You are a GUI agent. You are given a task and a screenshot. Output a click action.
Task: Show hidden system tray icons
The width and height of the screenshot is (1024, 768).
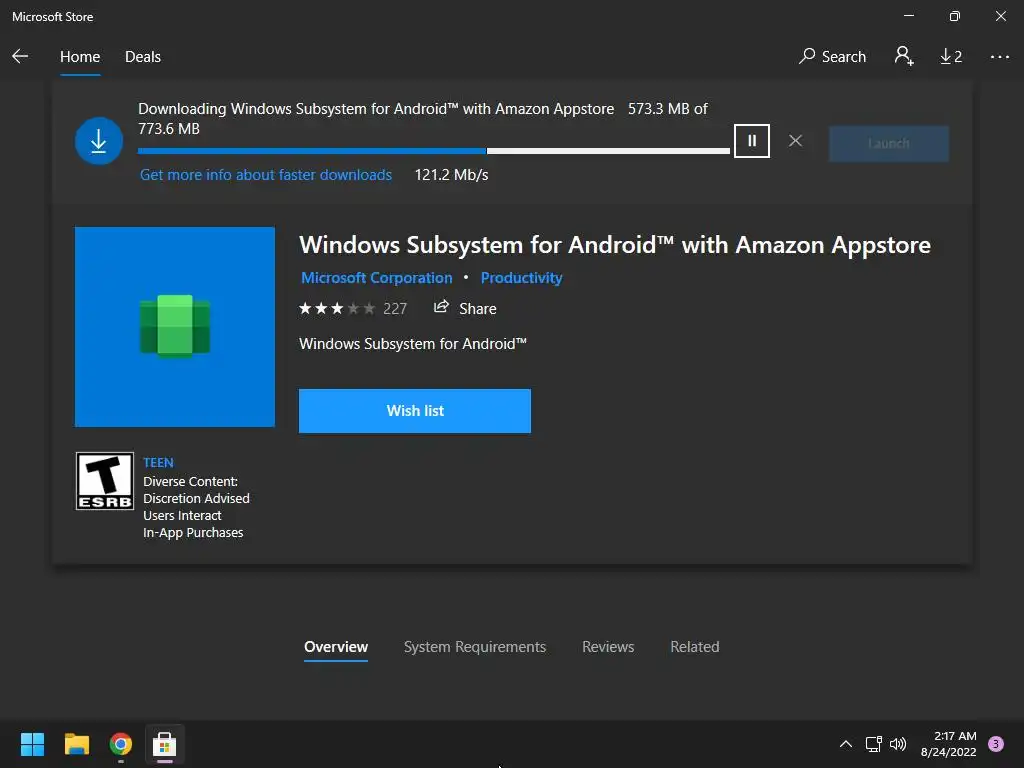(x=845, y=744)
